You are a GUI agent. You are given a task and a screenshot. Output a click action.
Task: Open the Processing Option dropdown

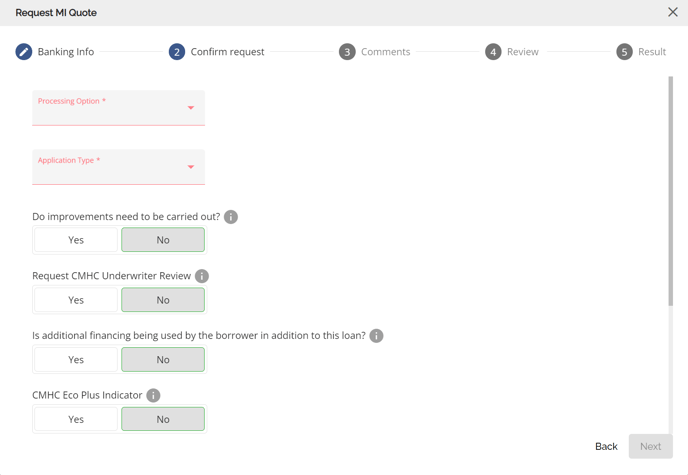[118, 108]
